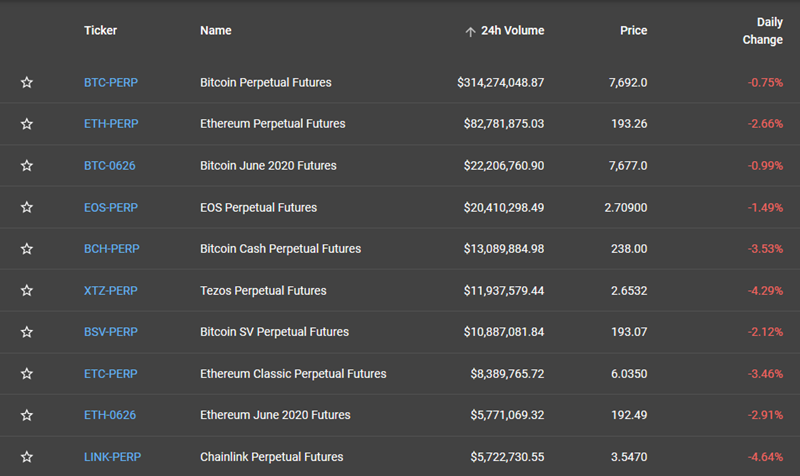The height and width of the screenshot is (476, 800).
Task: Toggle the LINK-PERP favorite star
Action: click(x=27, y=457)
